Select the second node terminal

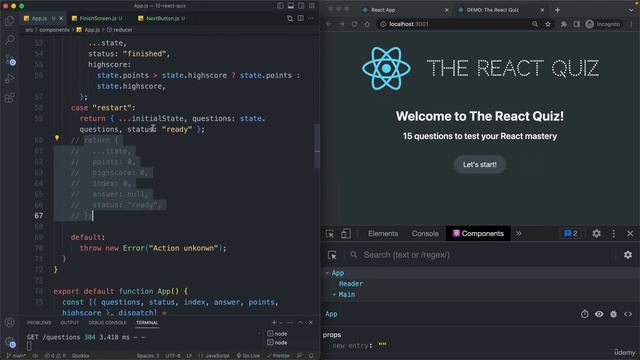click(277, 342)
